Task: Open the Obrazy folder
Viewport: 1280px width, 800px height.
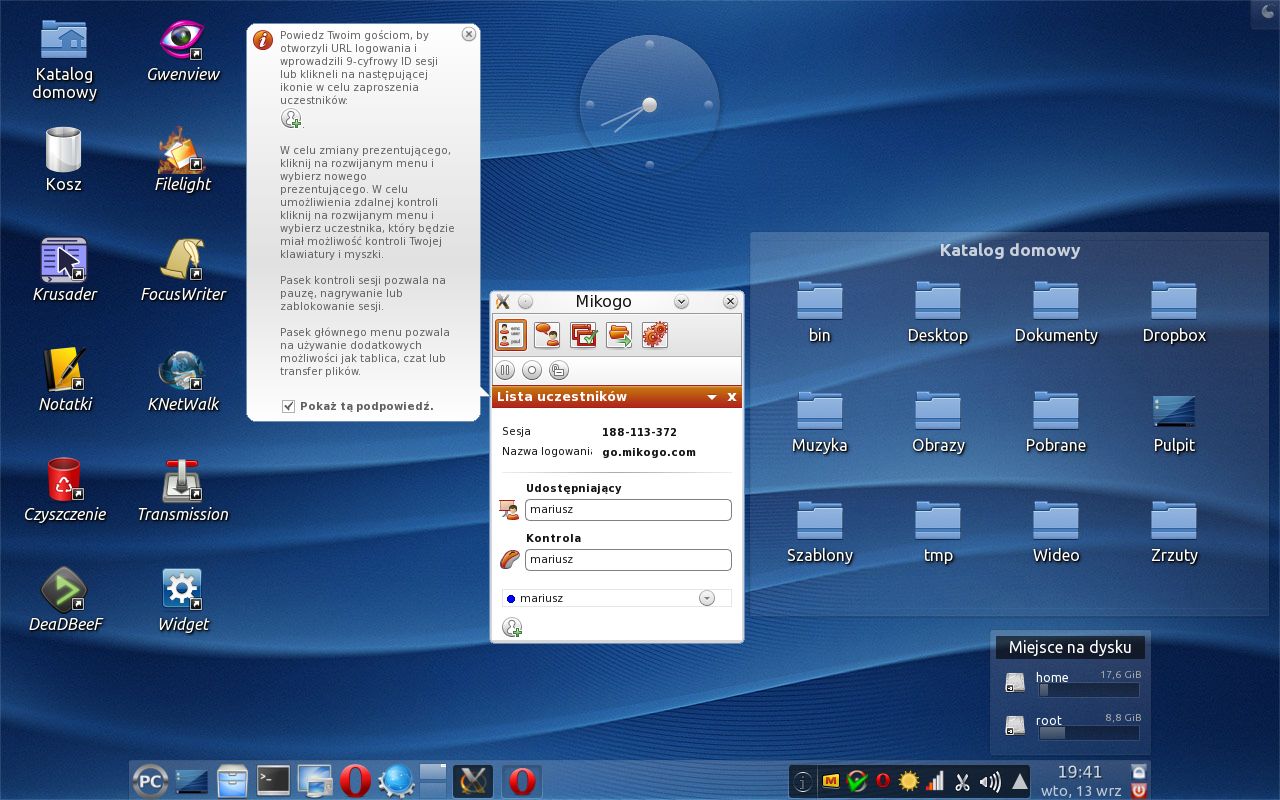Action: point(938,422)
